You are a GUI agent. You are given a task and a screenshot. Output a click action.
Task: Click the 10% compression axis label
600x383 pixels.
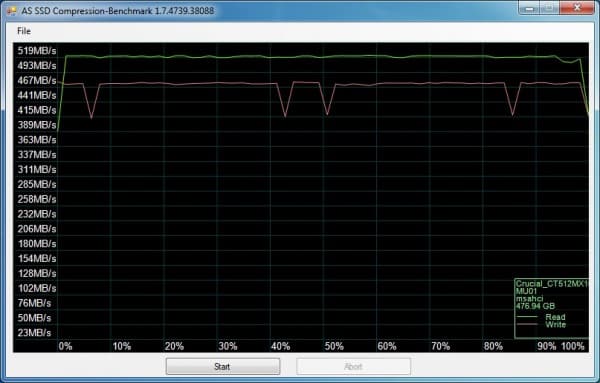(122, 347)
